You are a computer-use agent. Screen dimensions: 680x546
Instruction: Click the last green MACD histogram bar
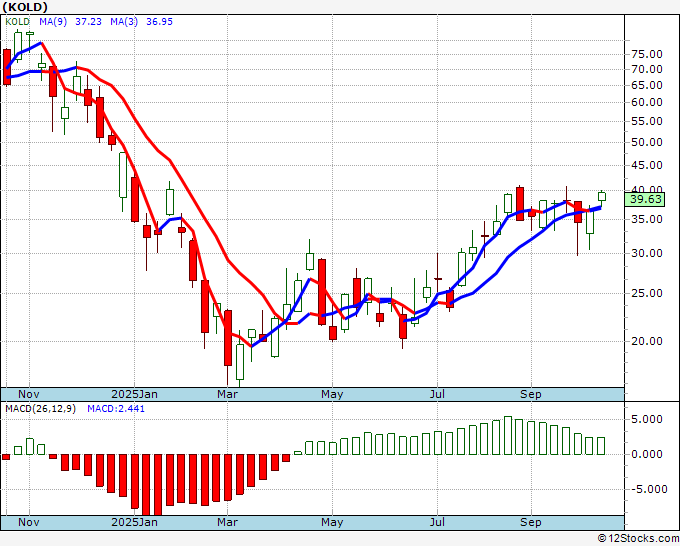601,446
